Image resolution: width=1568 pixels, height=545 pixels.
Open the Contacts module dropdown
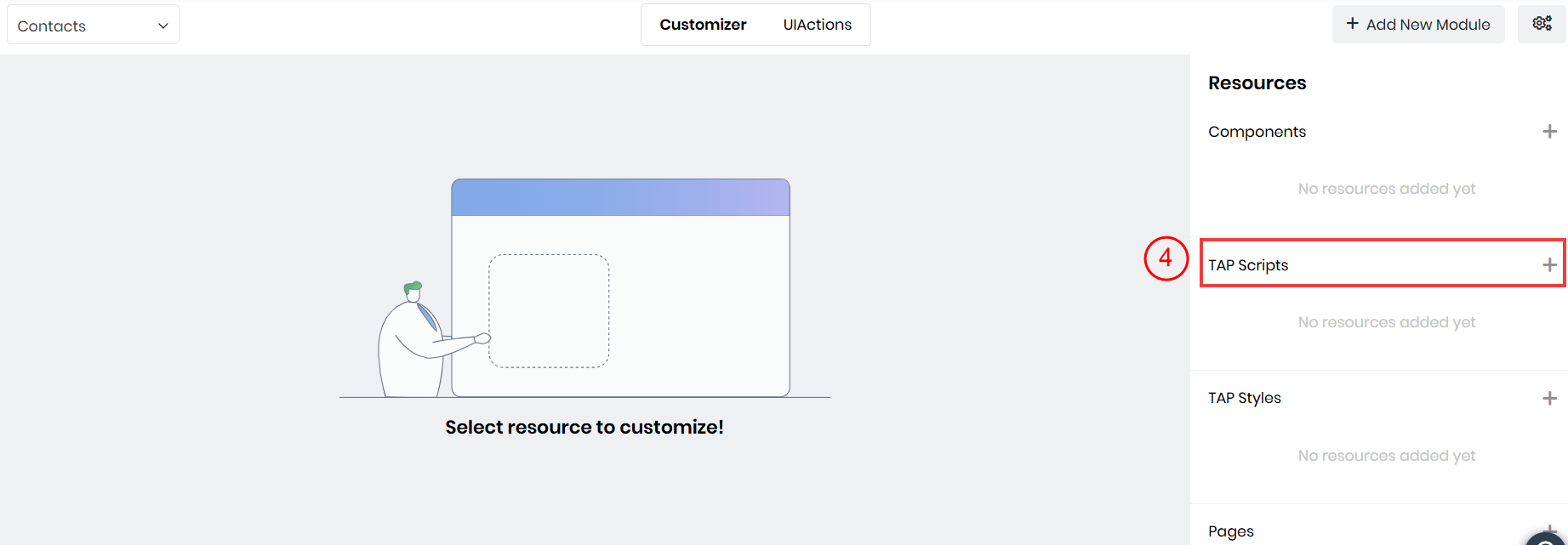(x=93, y=26)
